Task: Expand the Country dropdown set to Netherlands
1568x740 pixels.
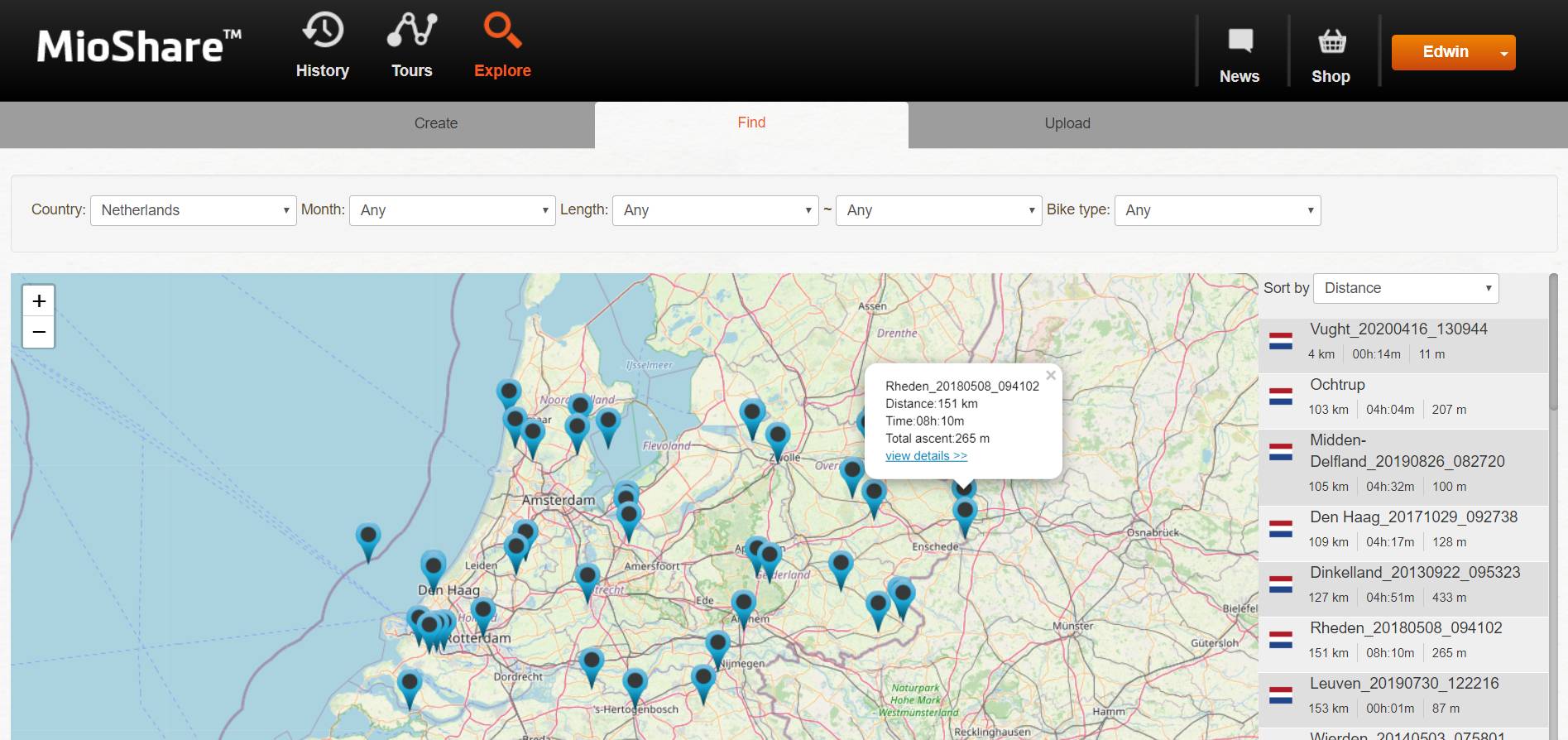Action: pos(193,210)
